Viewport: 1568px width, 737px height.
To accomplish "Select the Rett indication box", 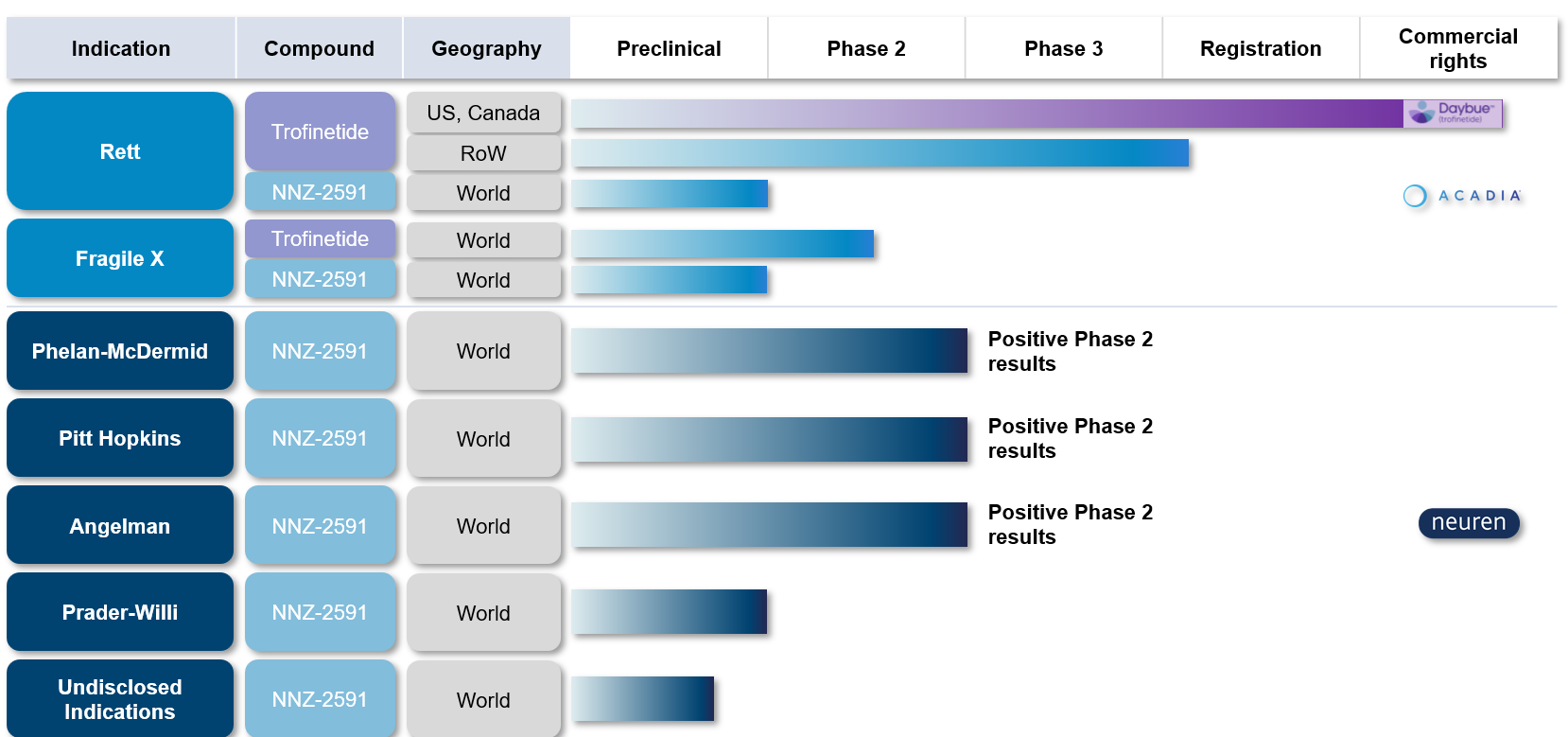I will (120, 151).
